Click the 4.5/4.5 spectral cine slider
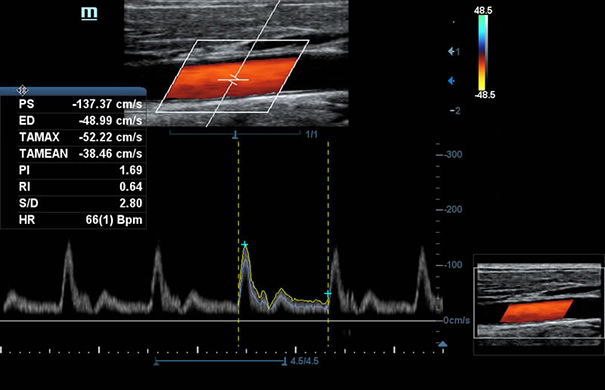This screenshot has height=390, width=605. [220, 361]
